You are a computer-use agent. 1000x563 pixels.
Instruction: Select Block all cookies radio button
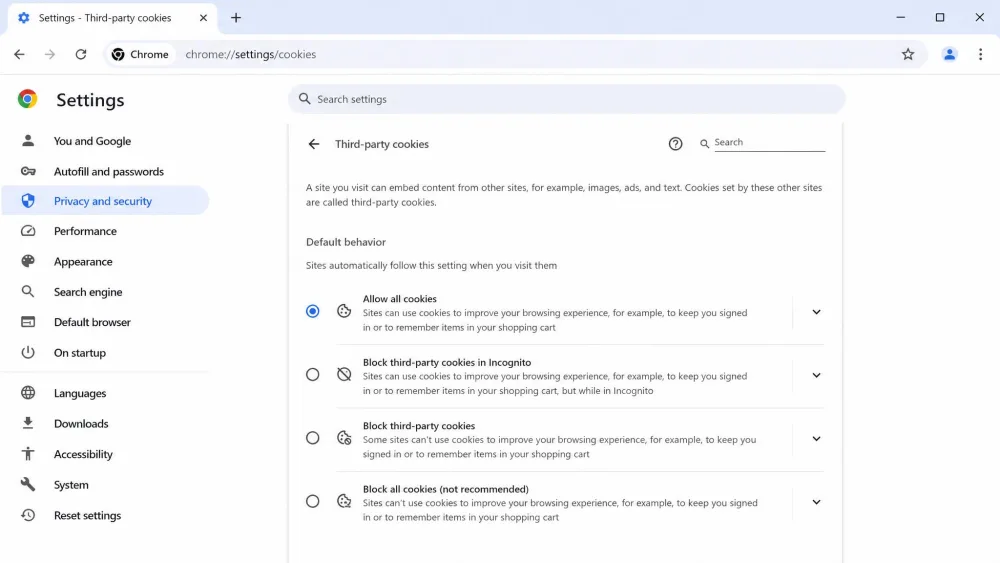(312, 501)
